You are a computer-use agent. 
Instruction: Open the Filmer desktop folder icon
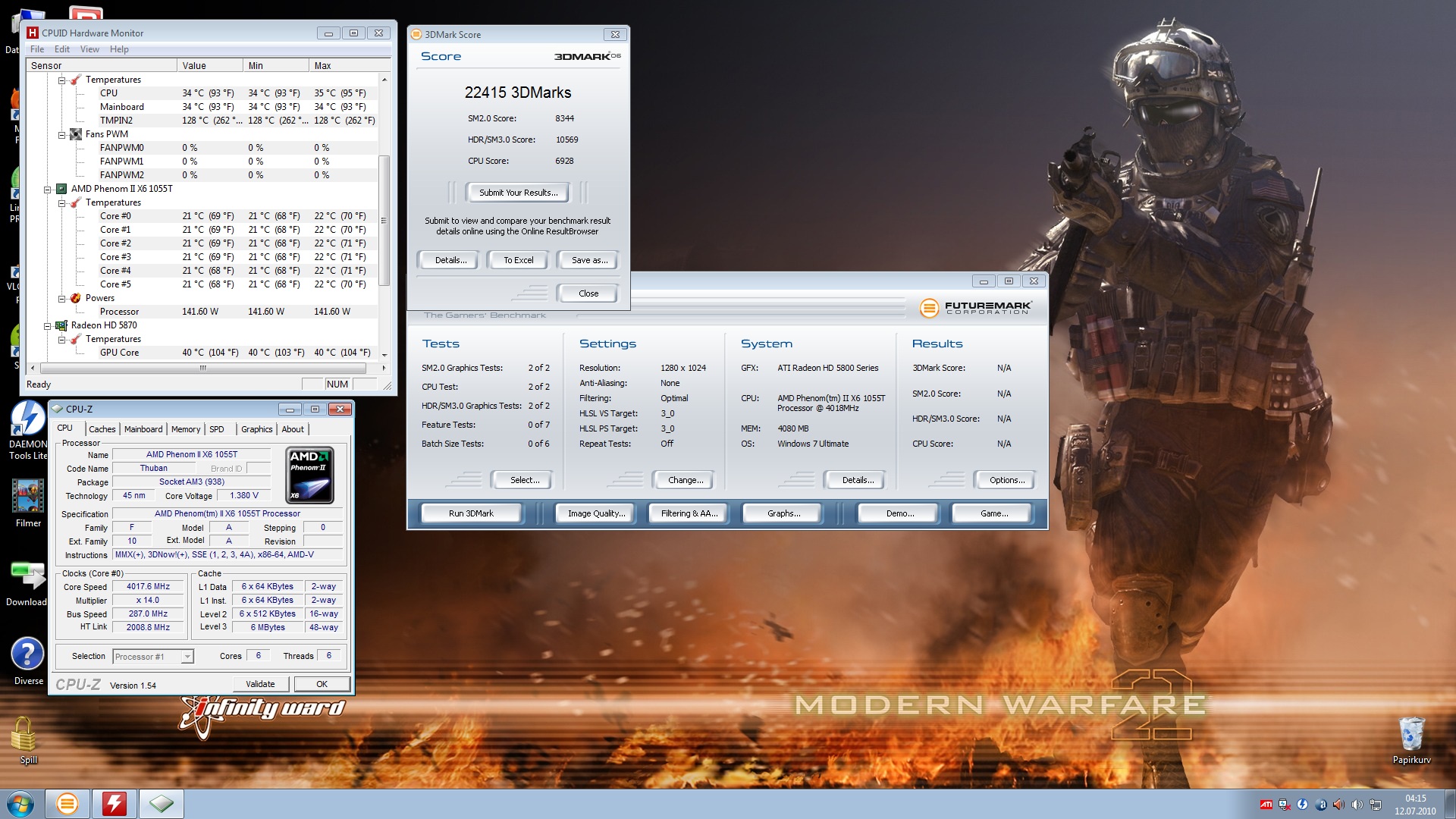click(28, 497)
